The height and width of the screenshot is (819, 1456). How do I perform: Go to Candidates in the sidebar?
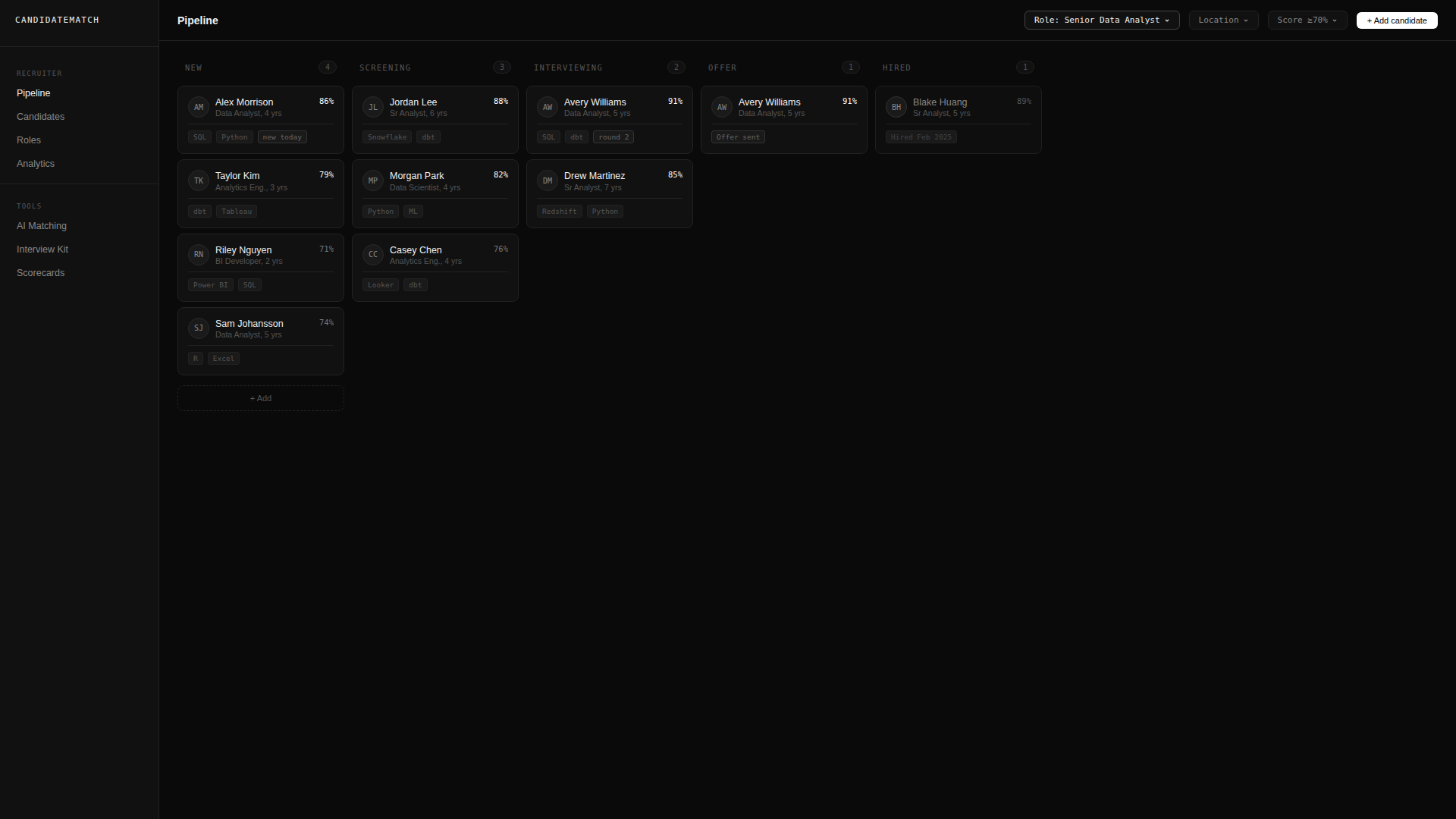(41, 117)
